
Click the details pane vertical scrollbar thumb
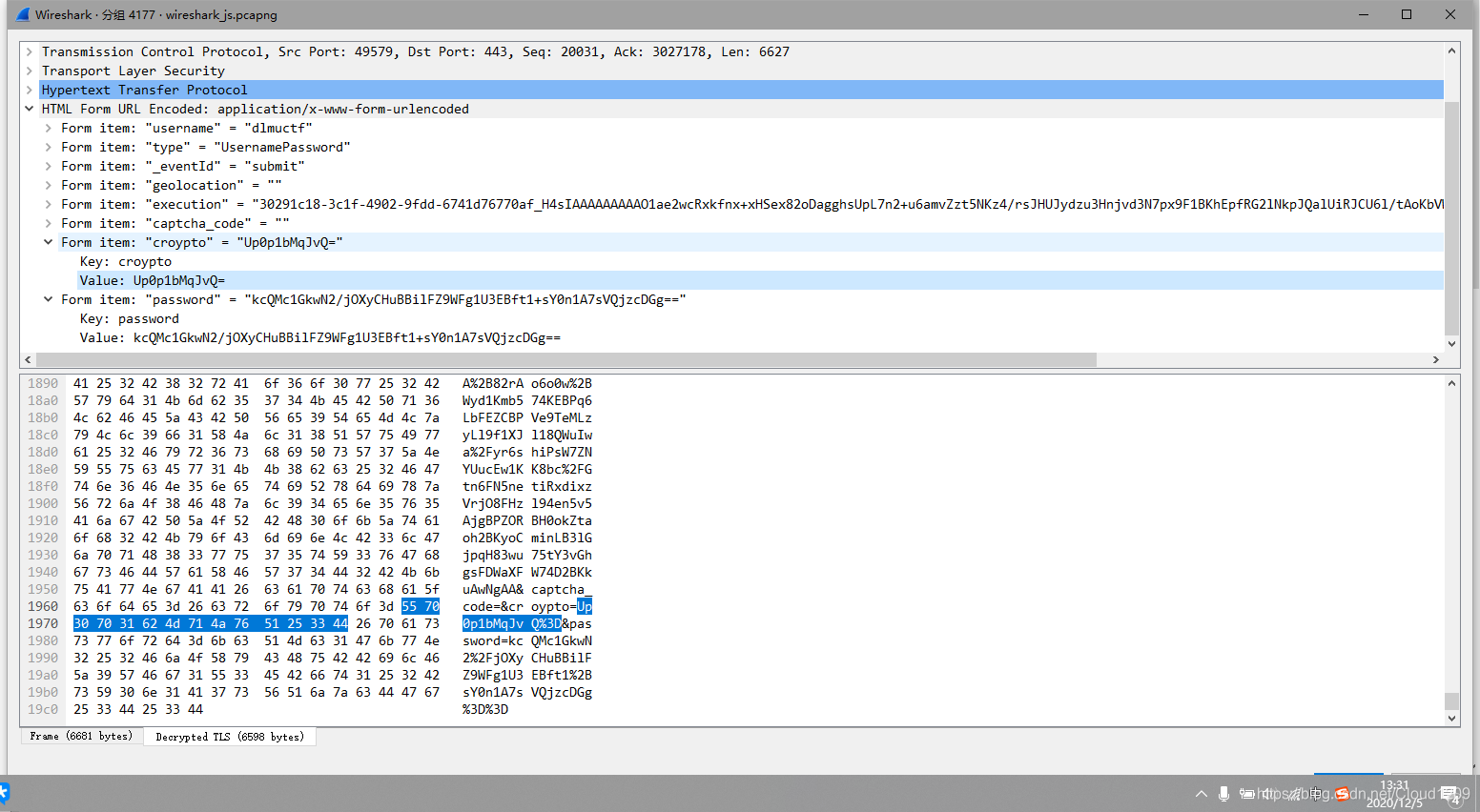(x=1452, y=218)
